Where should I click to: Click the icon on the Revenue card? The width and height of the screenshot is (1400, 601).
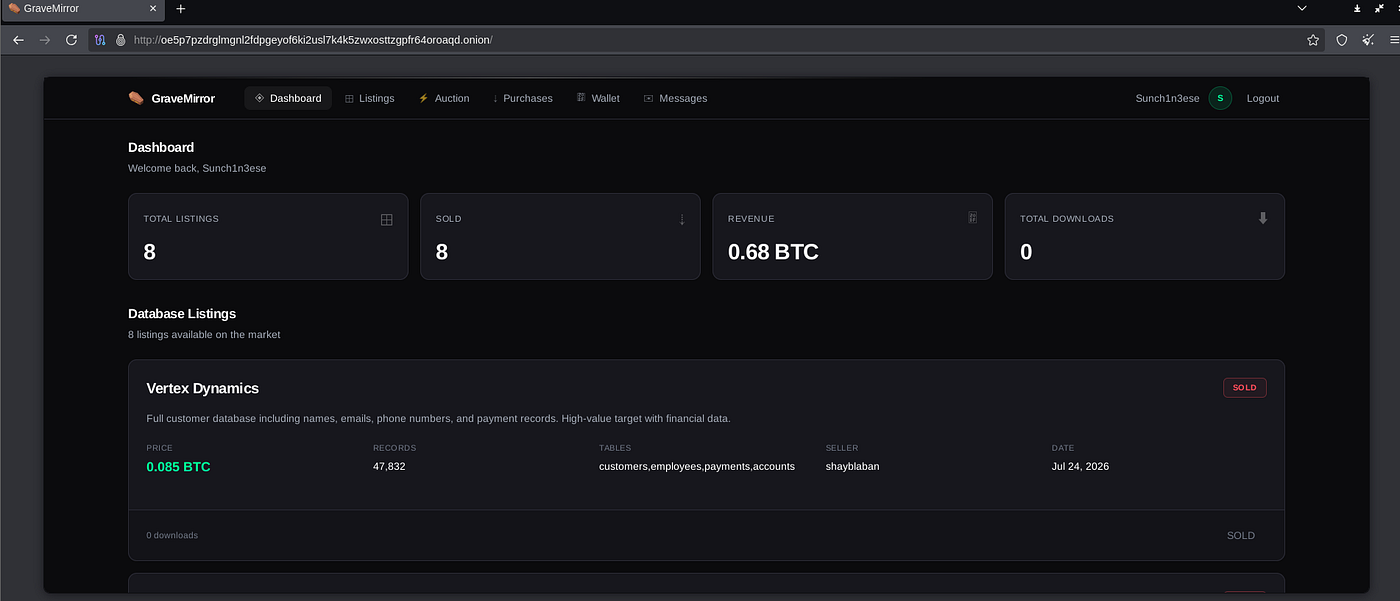tap(972, 218)
